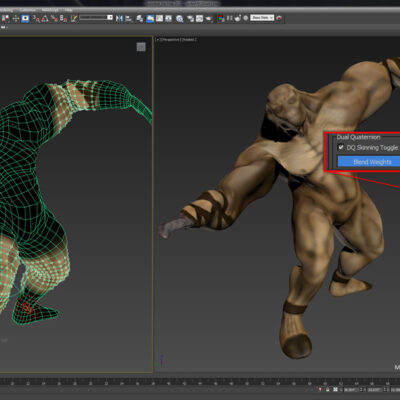Click the X coordinate spinner arrows
The width and height of the screenshot is (400, 400).
[x=361, y=390]
